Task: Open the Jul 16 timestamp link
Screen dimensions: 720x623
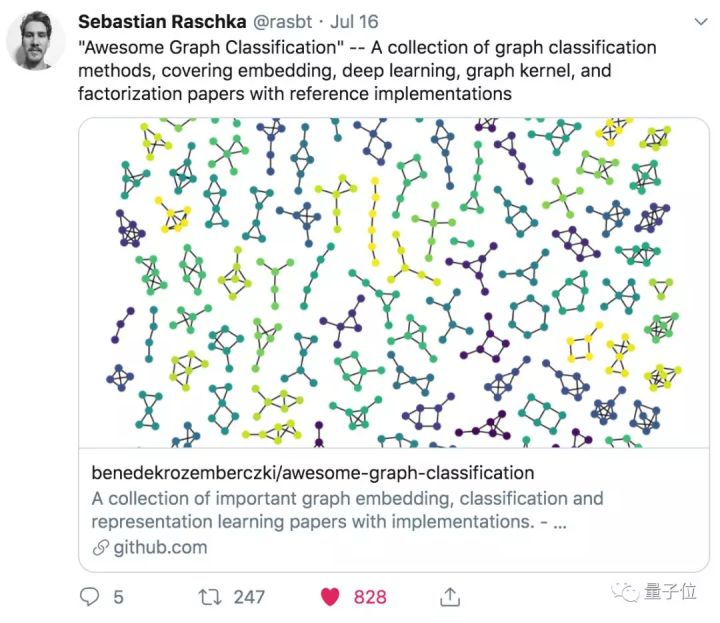Action: pyautogui.click(x=354, y=22)
